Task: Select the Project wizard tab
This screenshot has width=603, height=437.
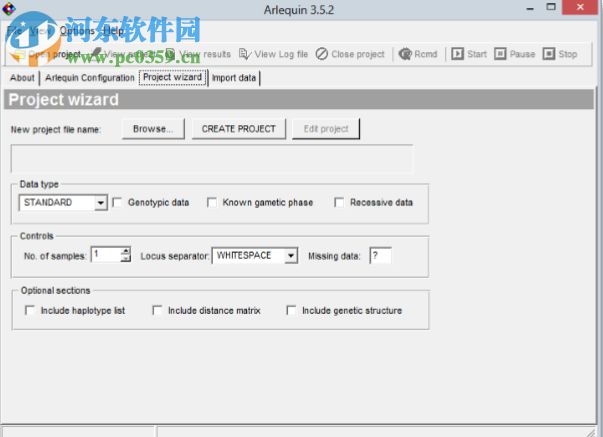Action: (172, 77)
